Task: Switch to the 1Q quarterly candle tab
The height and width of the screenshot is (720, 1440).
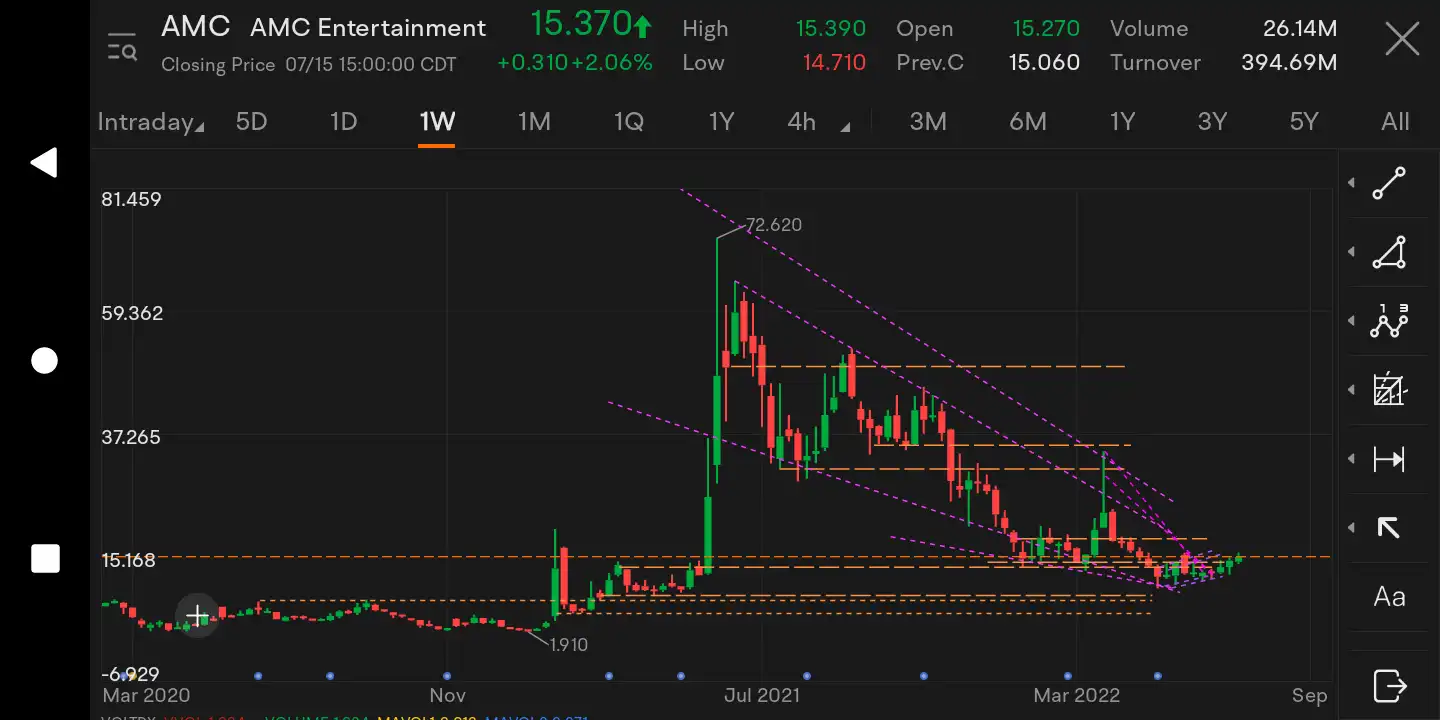Action: click(x=628, y=122)
